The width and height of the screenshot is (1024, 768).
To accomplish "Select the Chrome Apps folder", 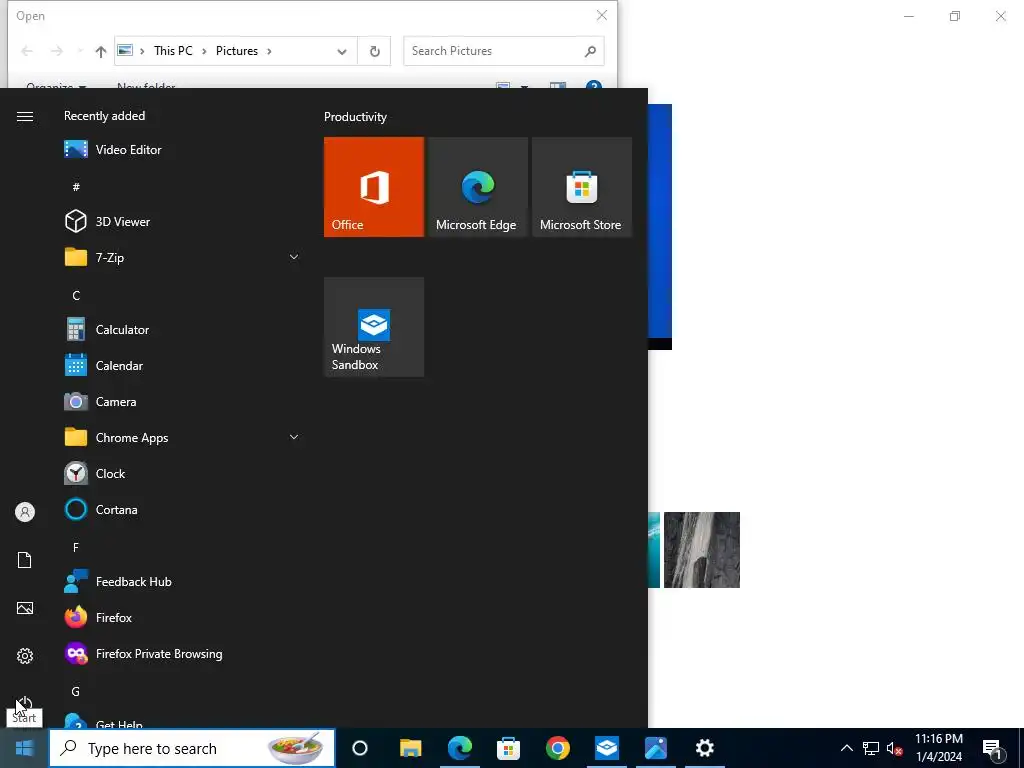I will coord(183,438).
